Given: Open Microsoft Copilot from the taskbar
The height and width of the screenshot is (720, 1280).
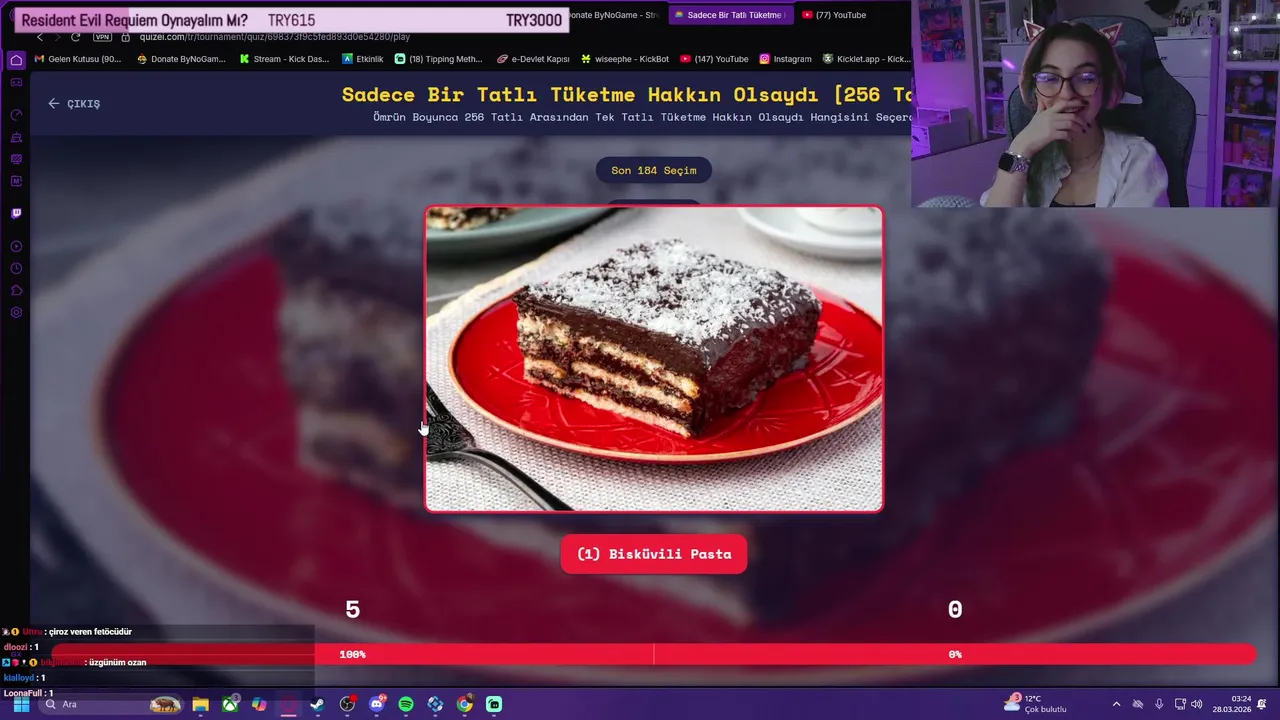Looking at the screenshot, I should pyautogui.click(x=259, y=704).
